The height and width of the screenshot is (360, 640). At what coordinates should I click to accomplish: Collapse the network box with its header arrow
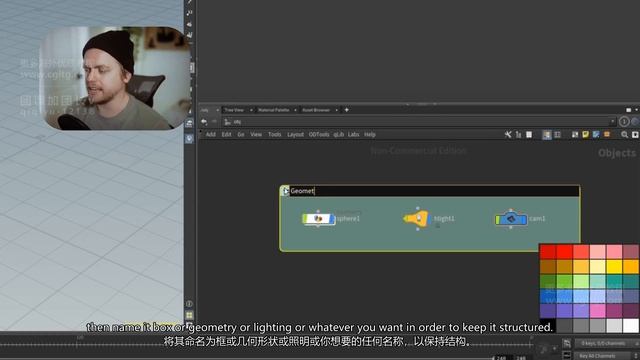pos(285,191)
